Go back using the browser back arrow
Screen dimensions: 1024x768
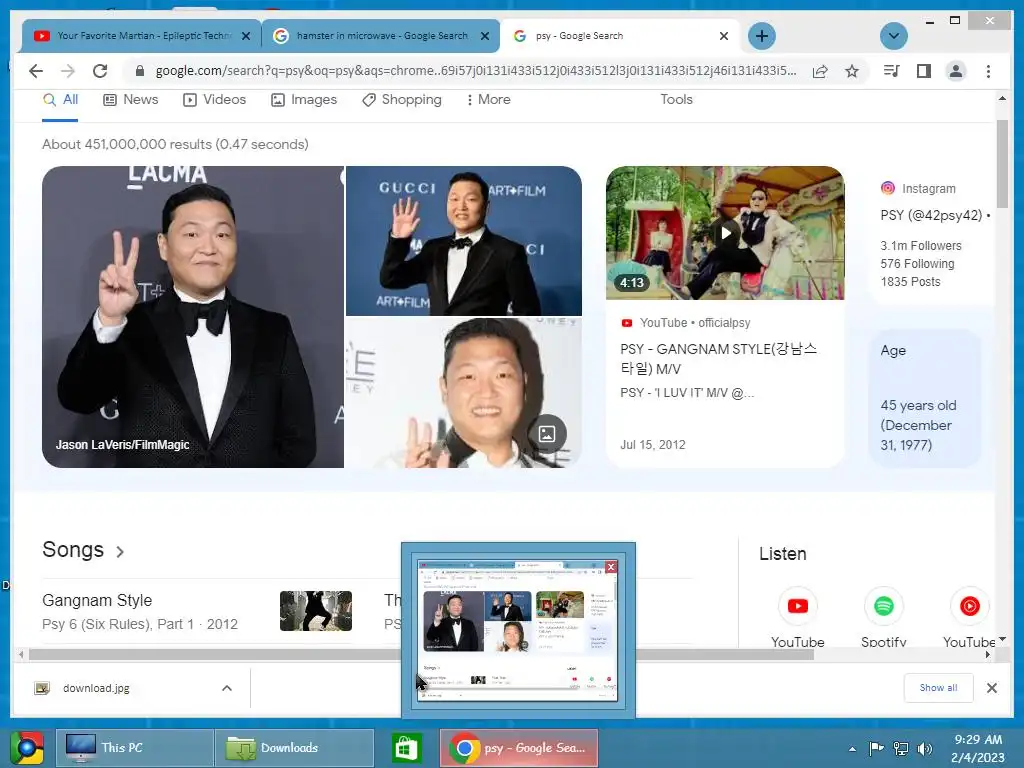coord(36,71)
